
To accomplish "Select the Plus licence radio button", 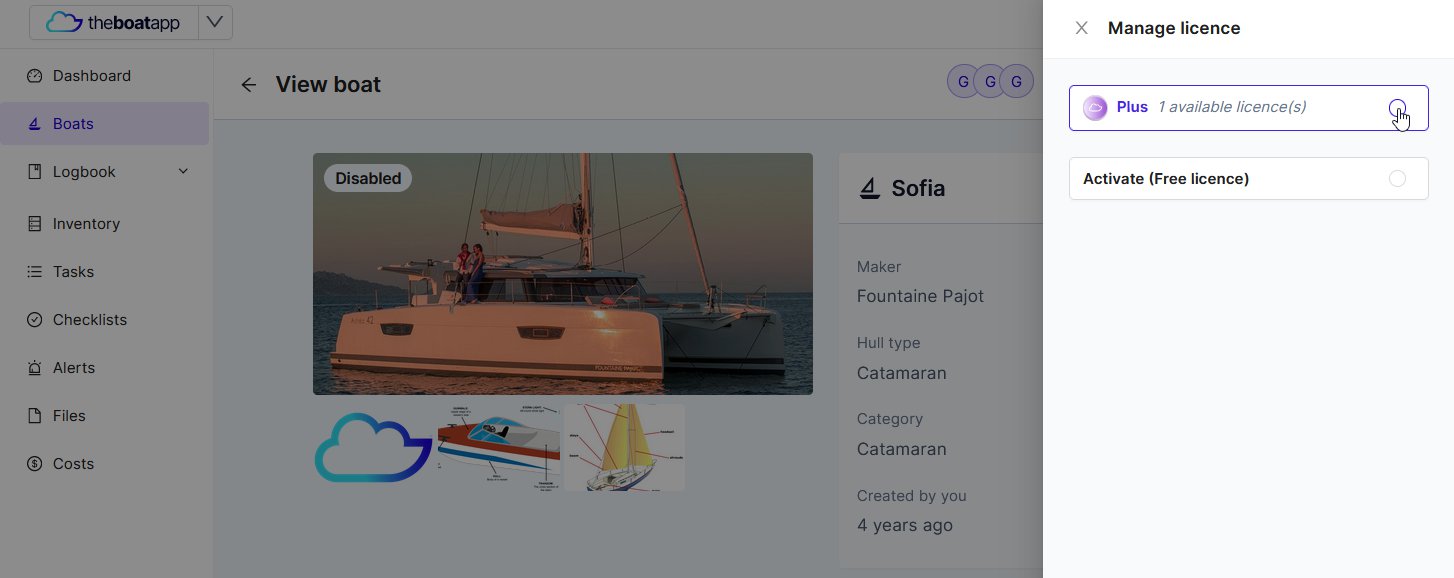I will [1397, 107].
